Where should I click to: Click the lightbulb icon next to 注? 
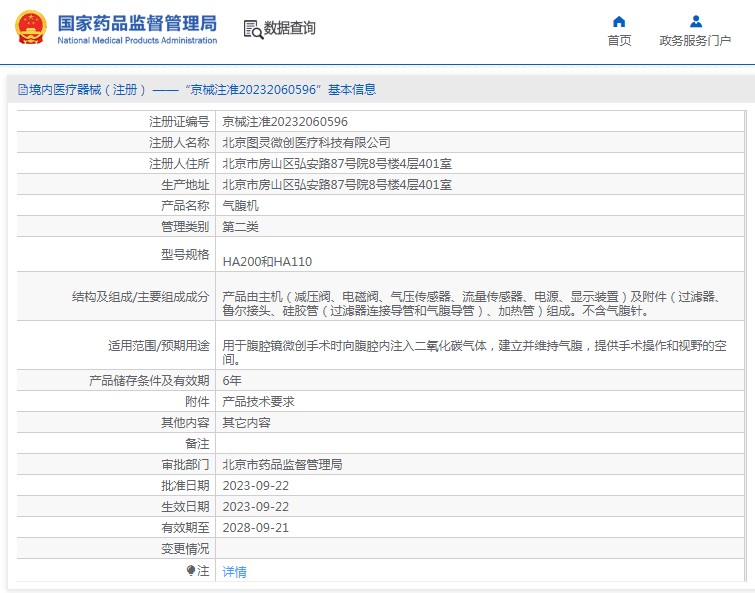[x=191, y=570]
